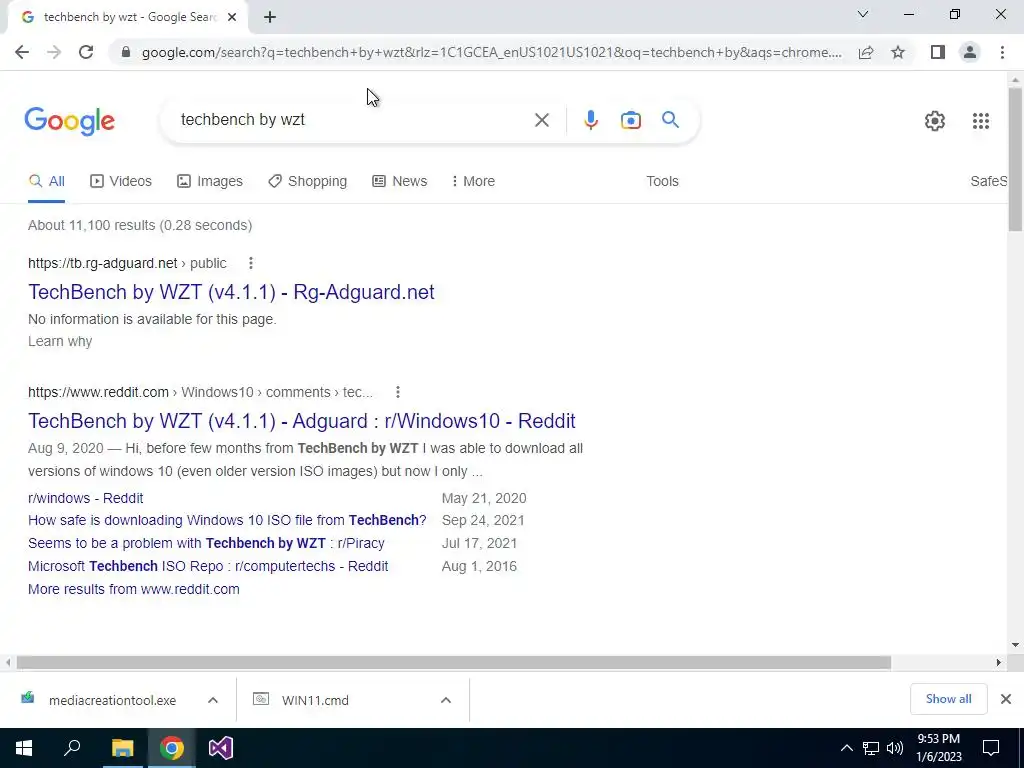Image resolution: width=1024 pixels, height=768 pixels.
Task: Open File Explorer from taskbar
Action: pyautogui.click(x=123, y=748)
